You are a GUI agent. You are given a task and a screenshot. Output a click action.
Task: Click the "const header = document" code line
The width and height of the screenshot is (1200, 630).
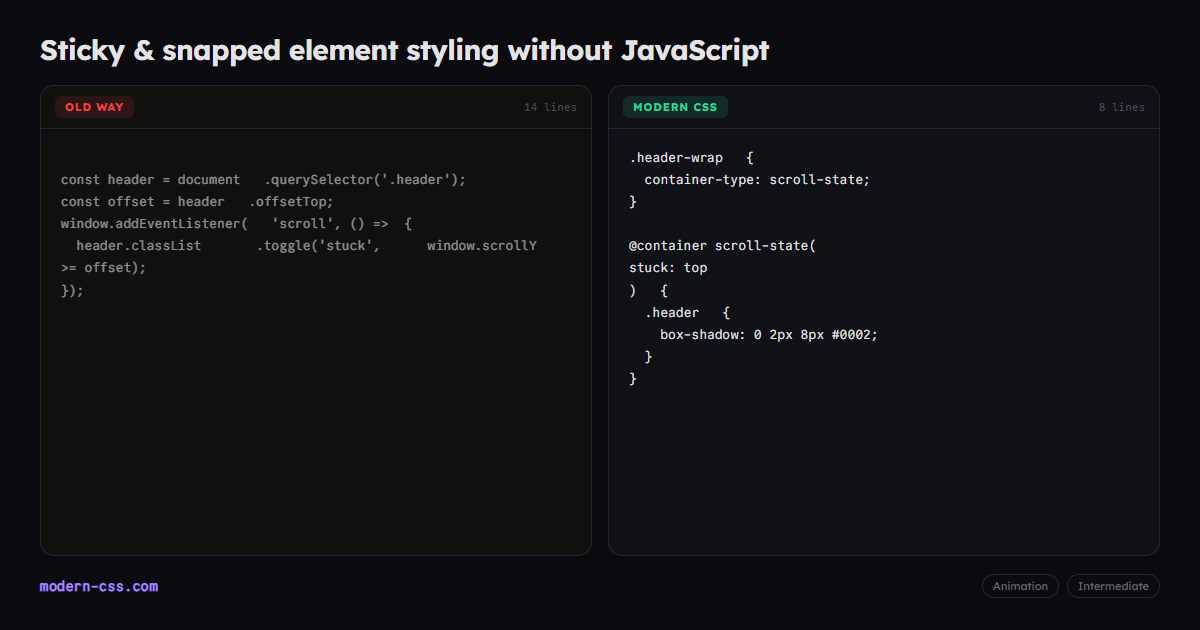tap(264, 180)
